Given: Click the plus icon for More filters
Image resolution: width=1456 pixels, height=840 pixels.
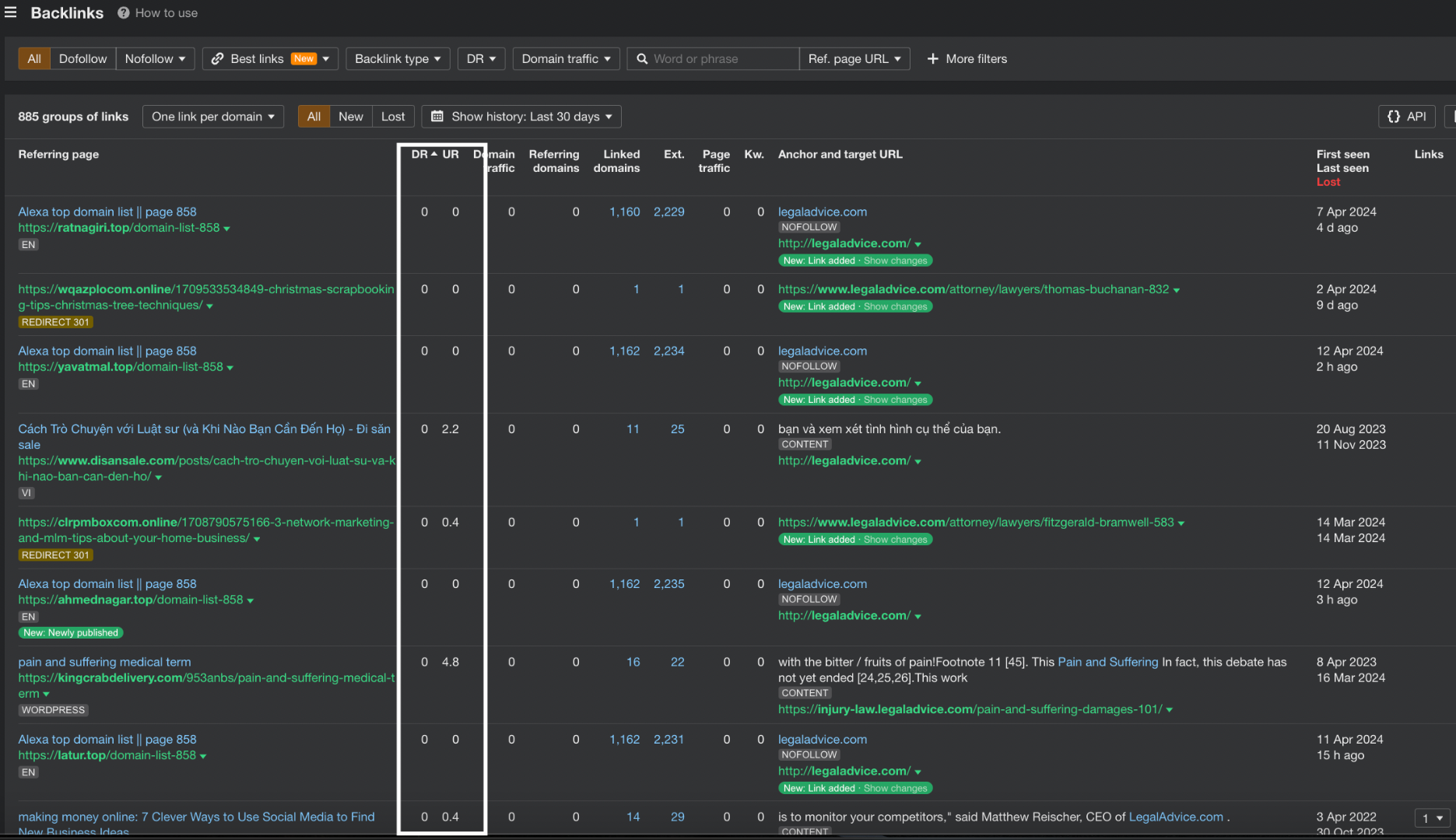Looking at the screenshot, I should click(933, 59).
